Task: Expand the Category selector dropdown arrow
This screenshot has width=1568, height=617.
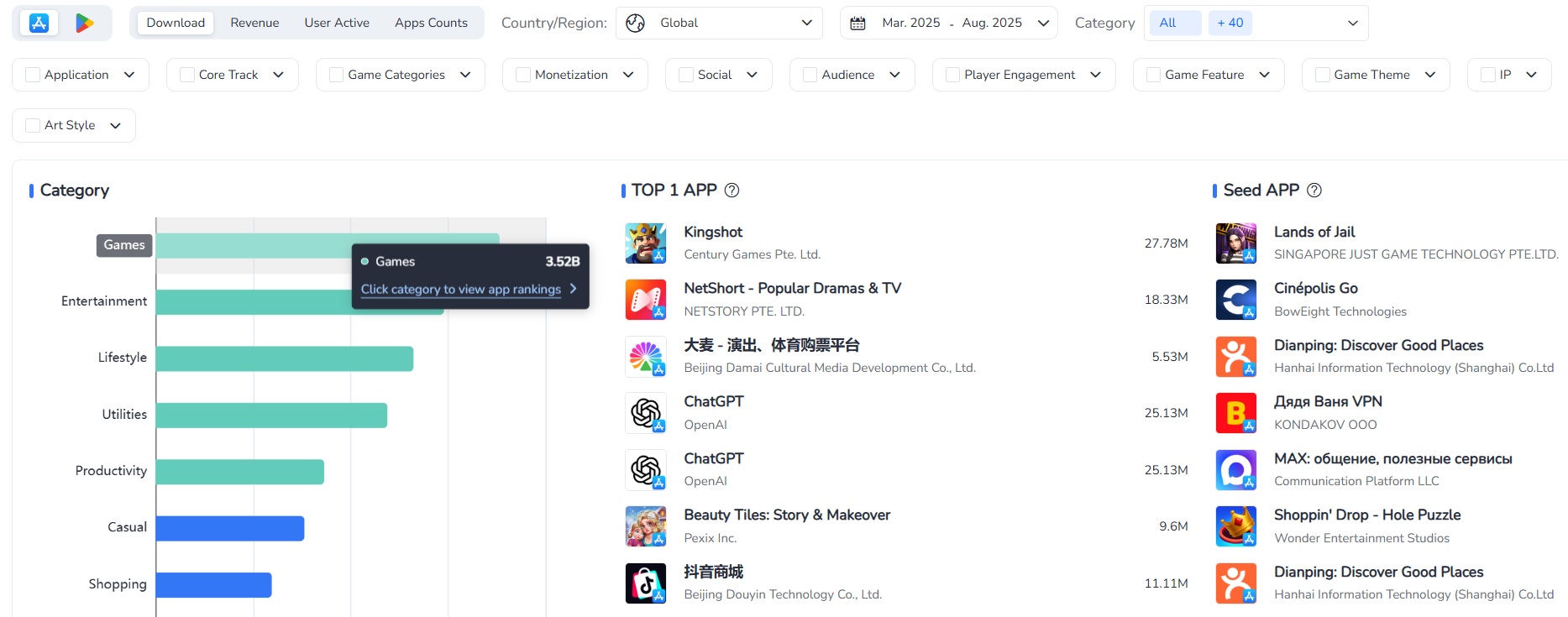Action: (1352, 24)
